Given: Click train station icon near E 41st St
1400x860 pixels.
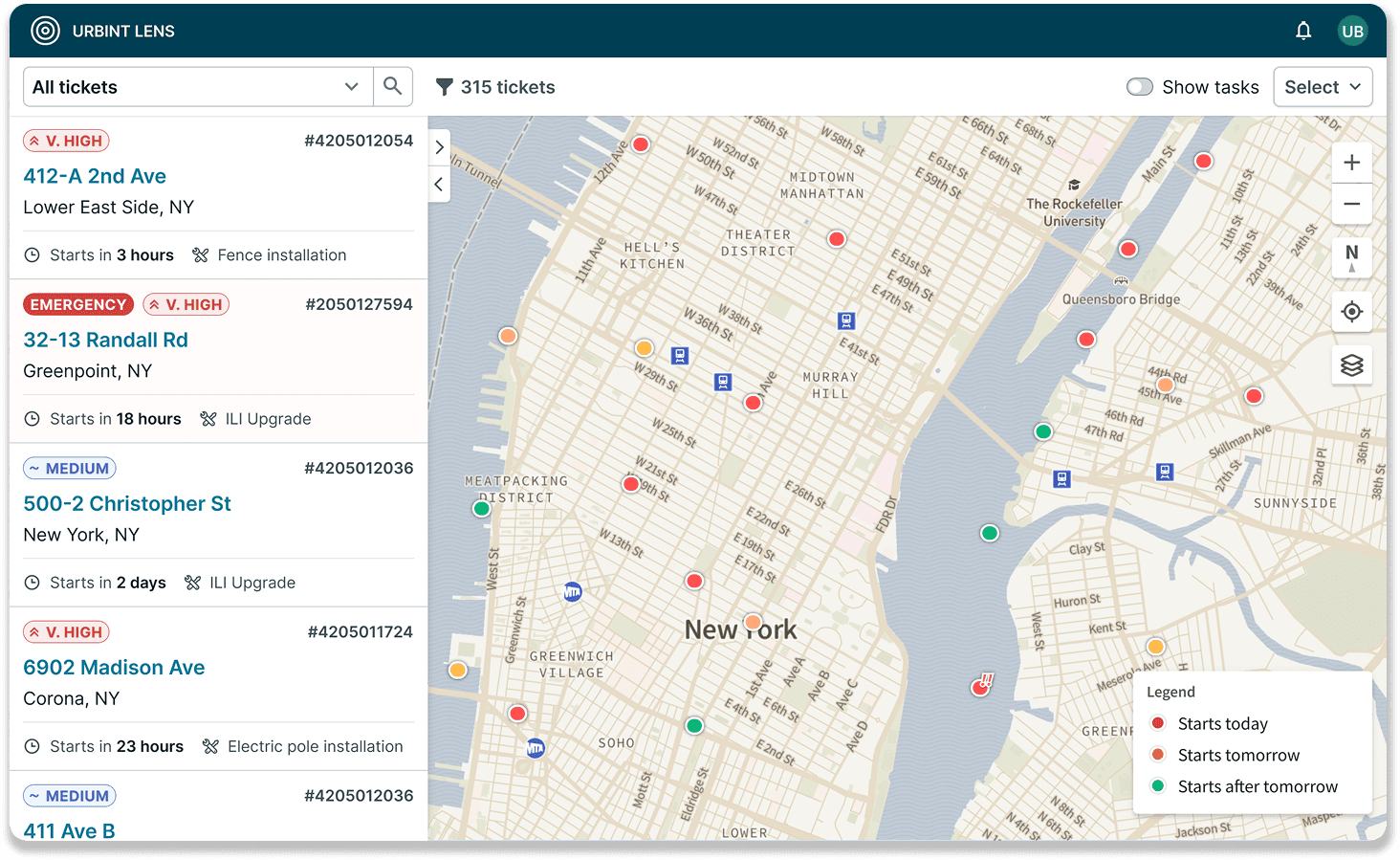Looking at the screenshot, I should coord(846,320).
